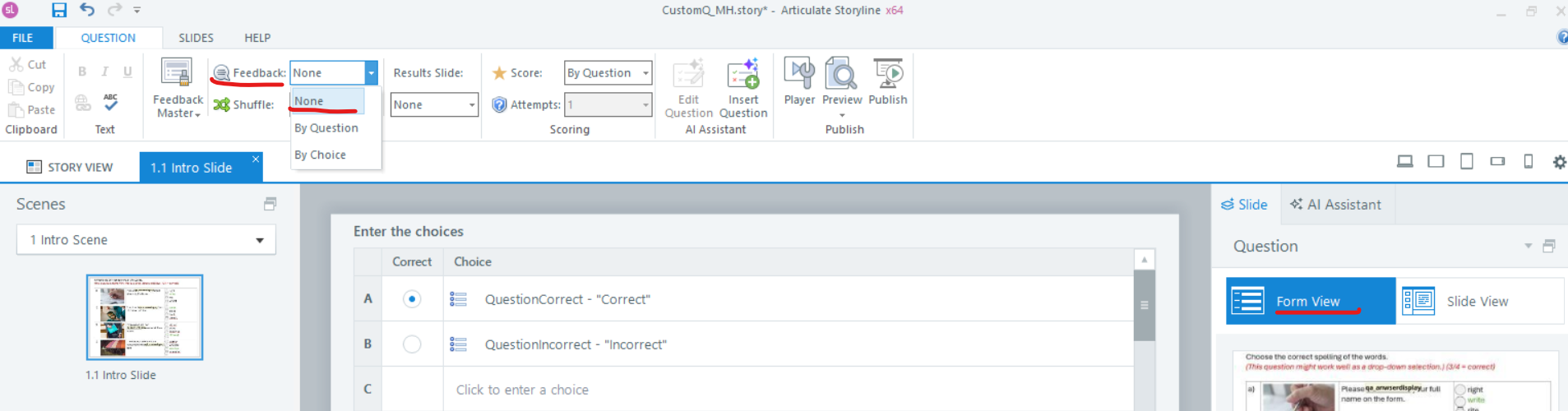Undock the Question panel
The image size is (1568, 411).
point(1549,246)
